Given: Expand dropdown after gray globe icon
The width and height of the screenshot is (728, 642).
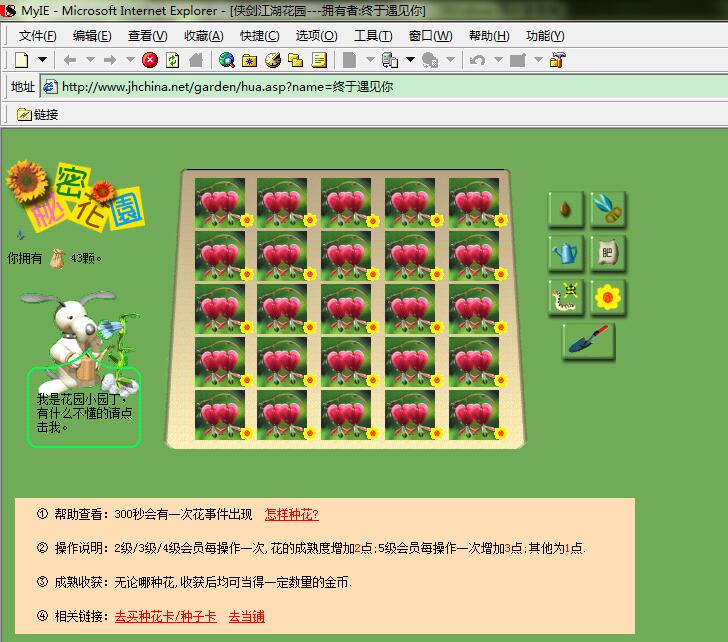Looking at the screenshot, I should point(450,59).
